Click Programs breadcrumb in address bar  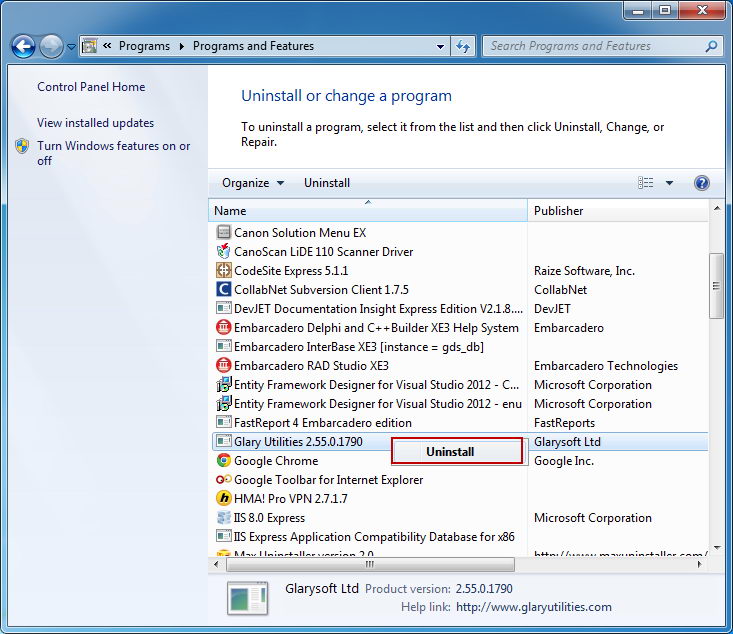tap(144, 46)
